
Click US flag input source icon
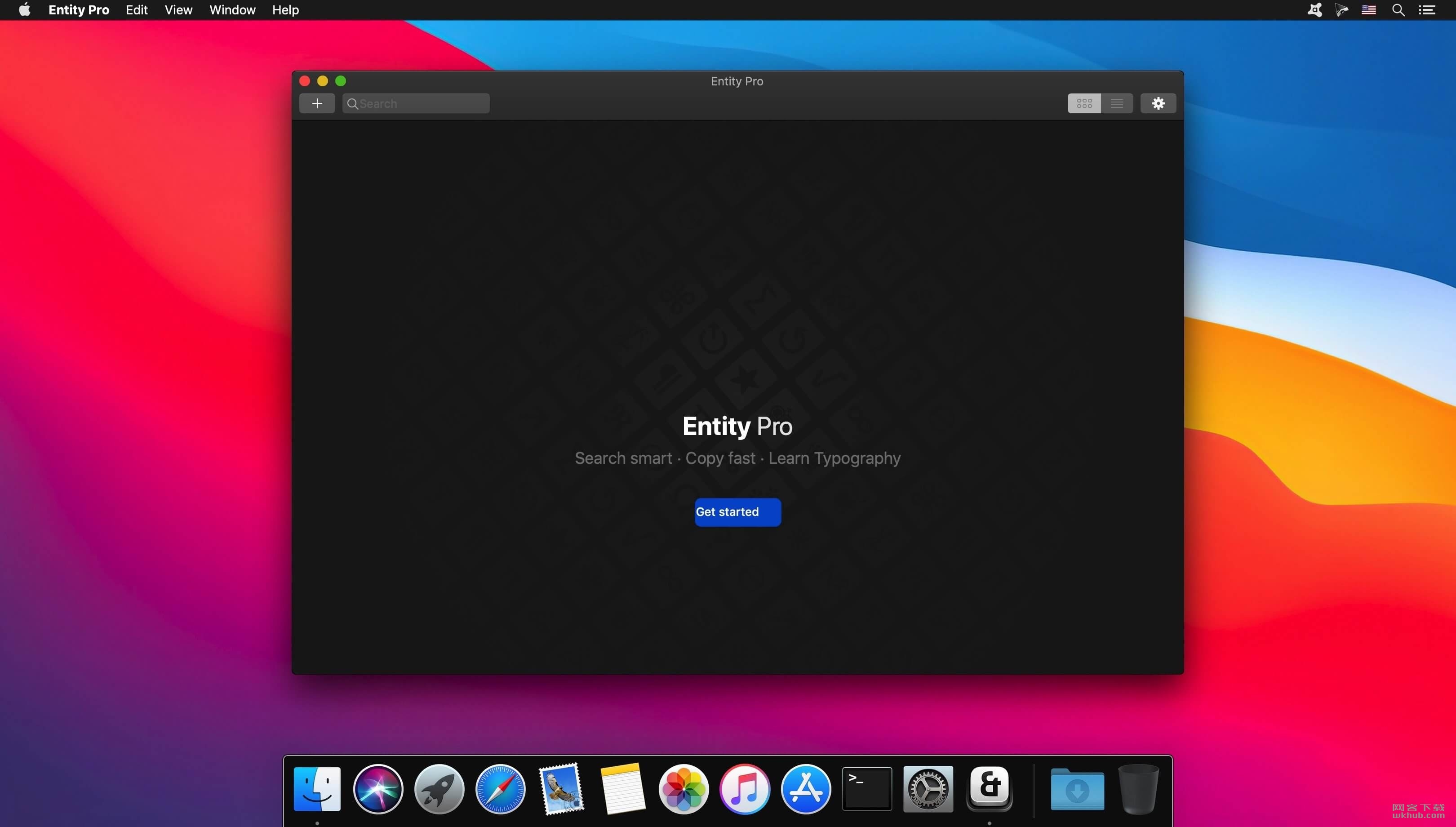point(1368,9)
